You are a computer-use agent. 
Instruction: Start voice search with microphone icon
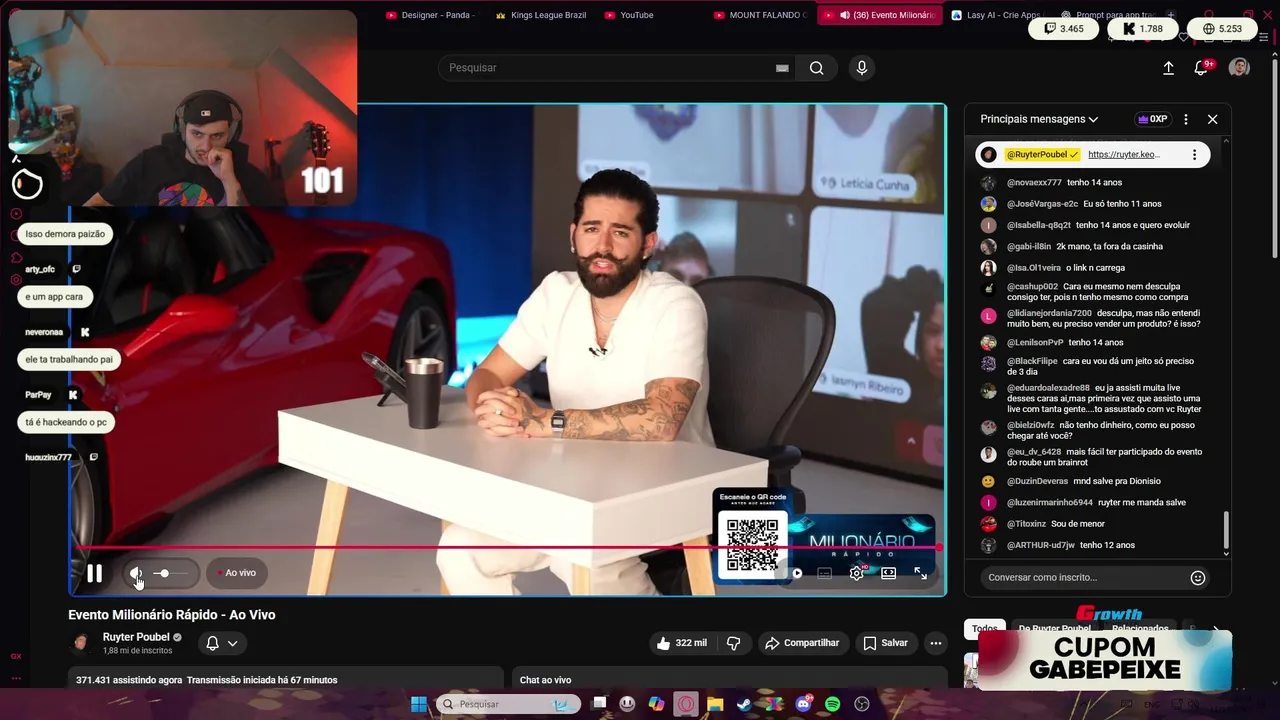point(862,68)
